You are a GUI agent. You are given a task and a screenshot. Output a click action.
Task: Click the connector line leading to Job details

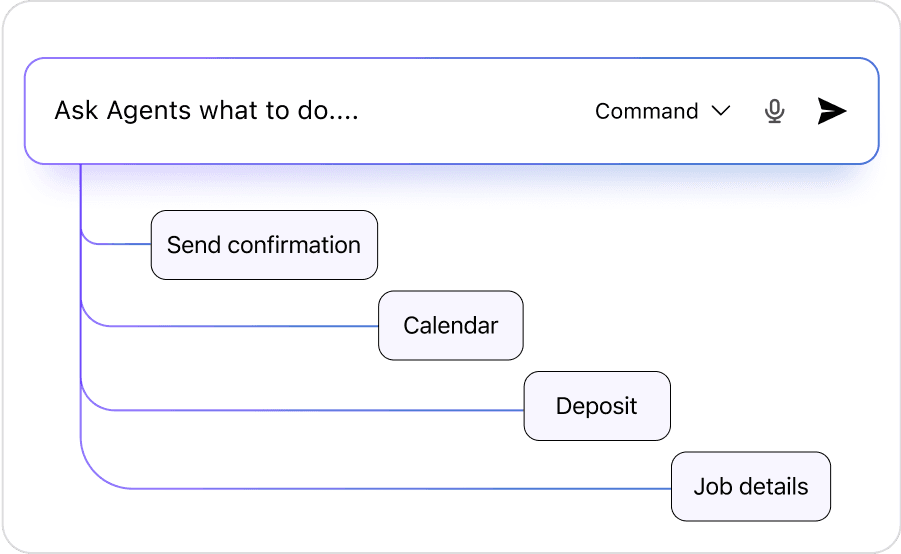coord(400,489)
